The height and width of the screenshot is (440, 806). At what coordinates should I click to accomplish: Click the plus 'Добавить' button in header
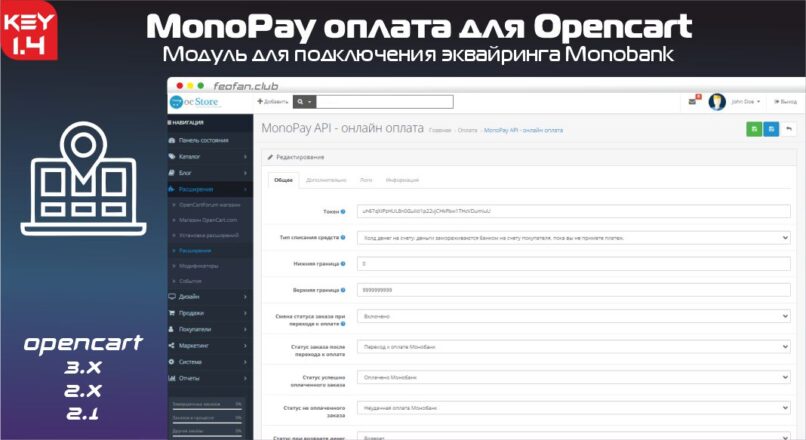pyautogui.click(x=272, y=102)
